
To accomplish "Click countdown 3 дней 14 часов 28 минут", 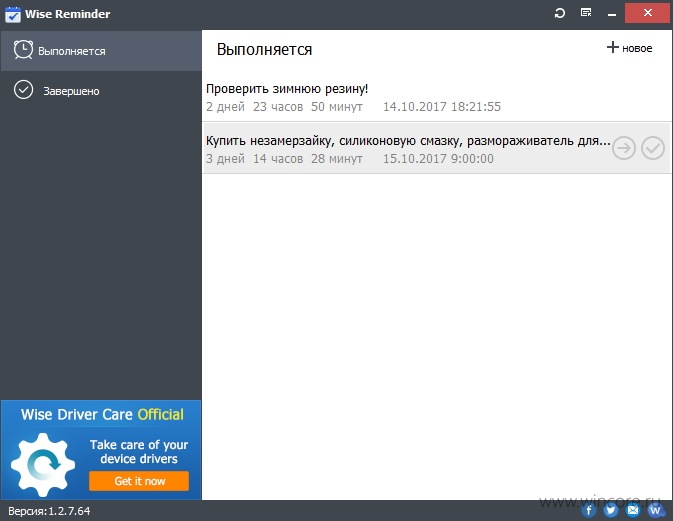I will tap(284, 159).
